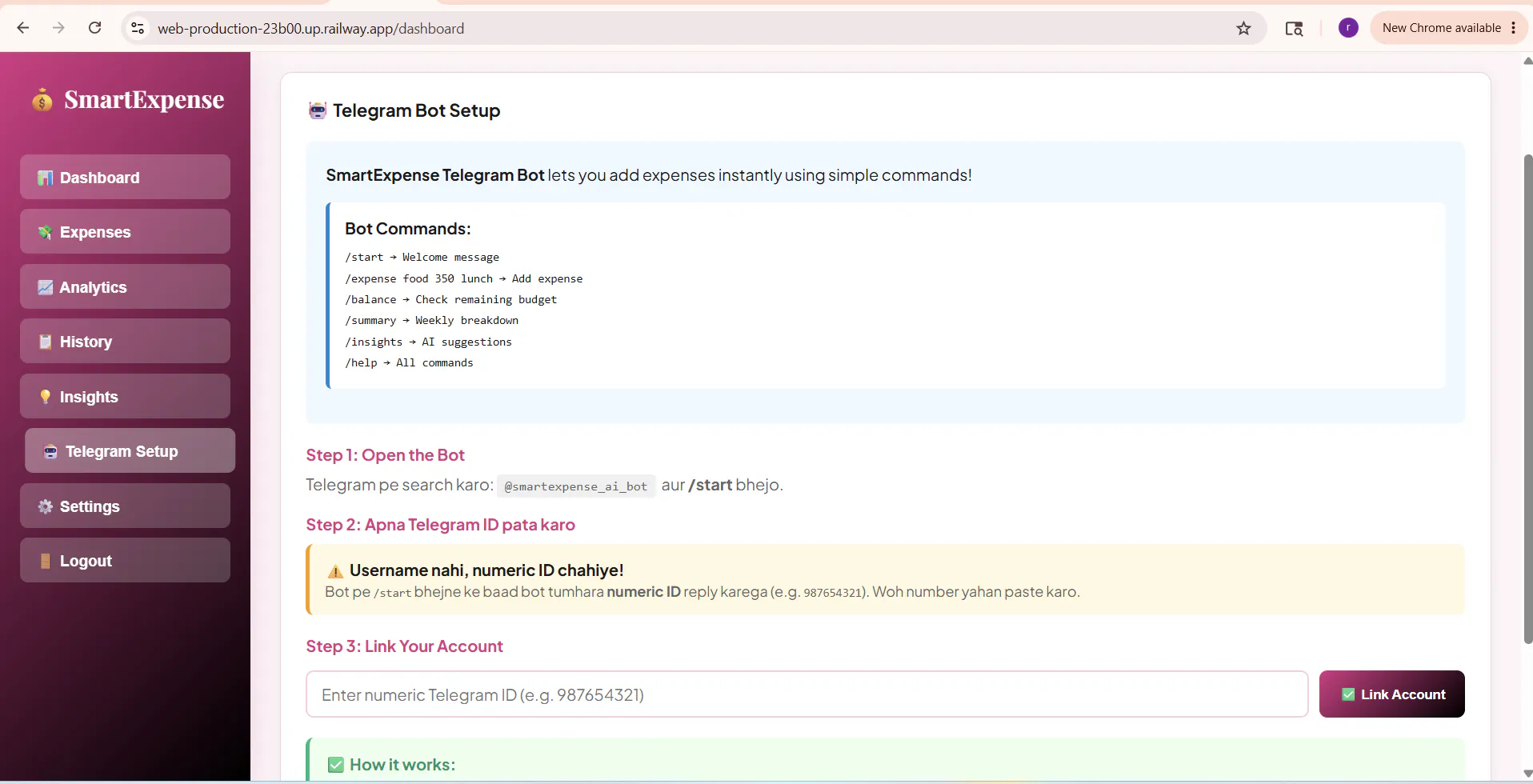Click the Settings gear icon in sidebar
Screen dimensions: 1533x784
46,506
